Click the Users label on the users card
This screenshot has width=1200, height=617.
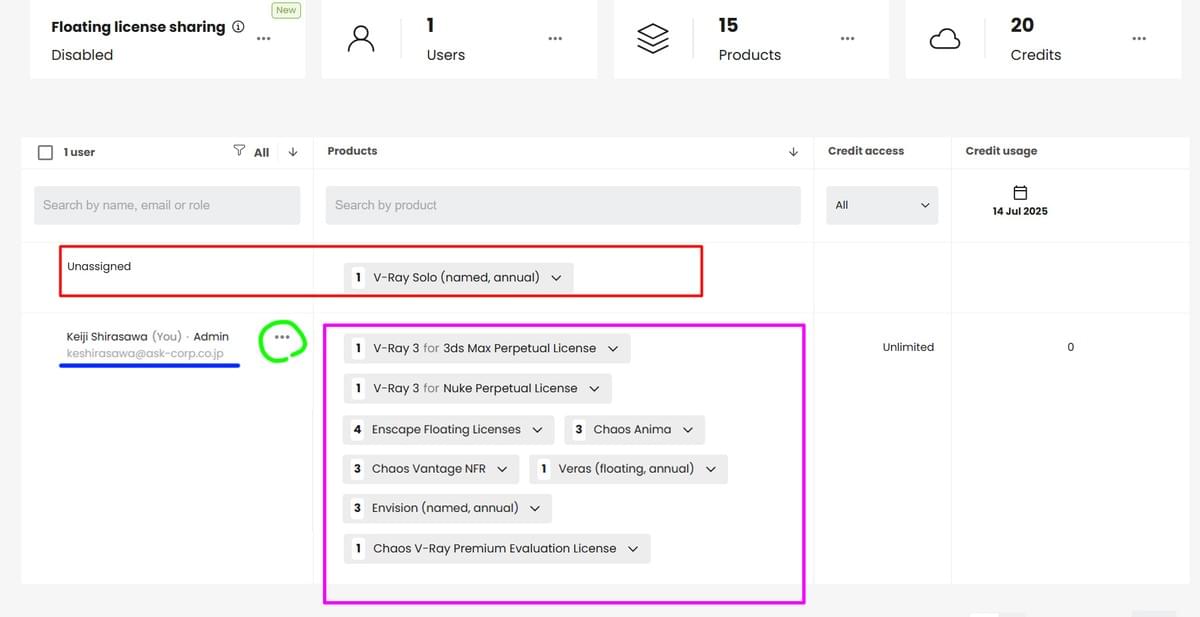[x=446, y=55]
